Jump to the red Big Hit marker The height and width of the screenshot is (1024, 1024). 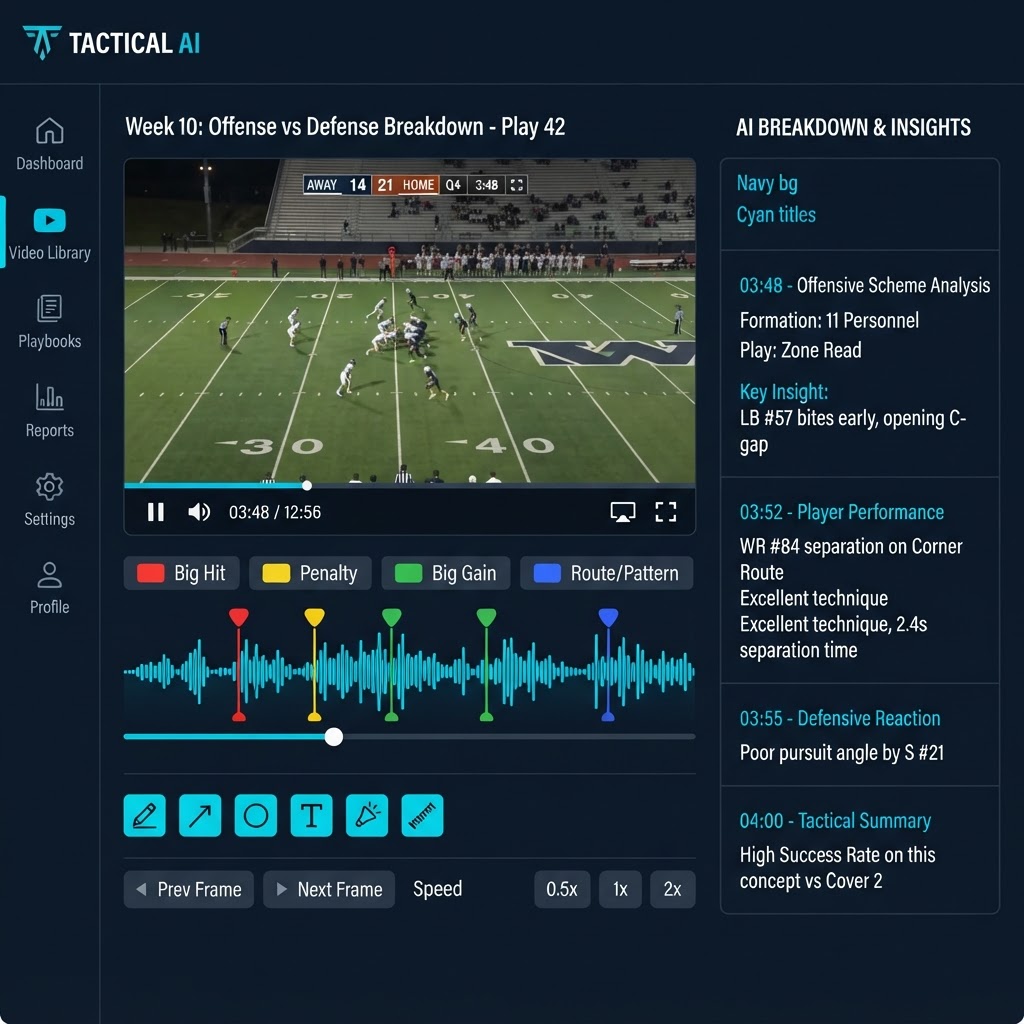pos(239,616)
